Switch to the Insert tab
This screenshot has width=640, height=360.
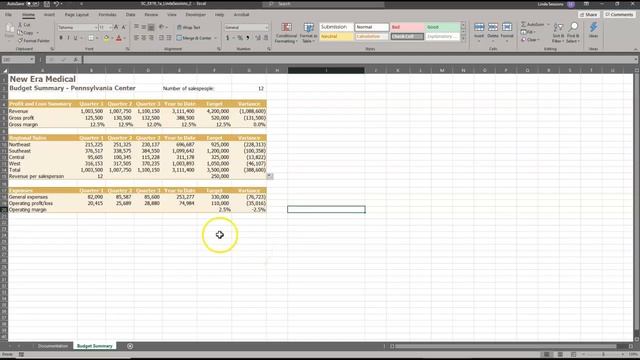pos(49,15)
